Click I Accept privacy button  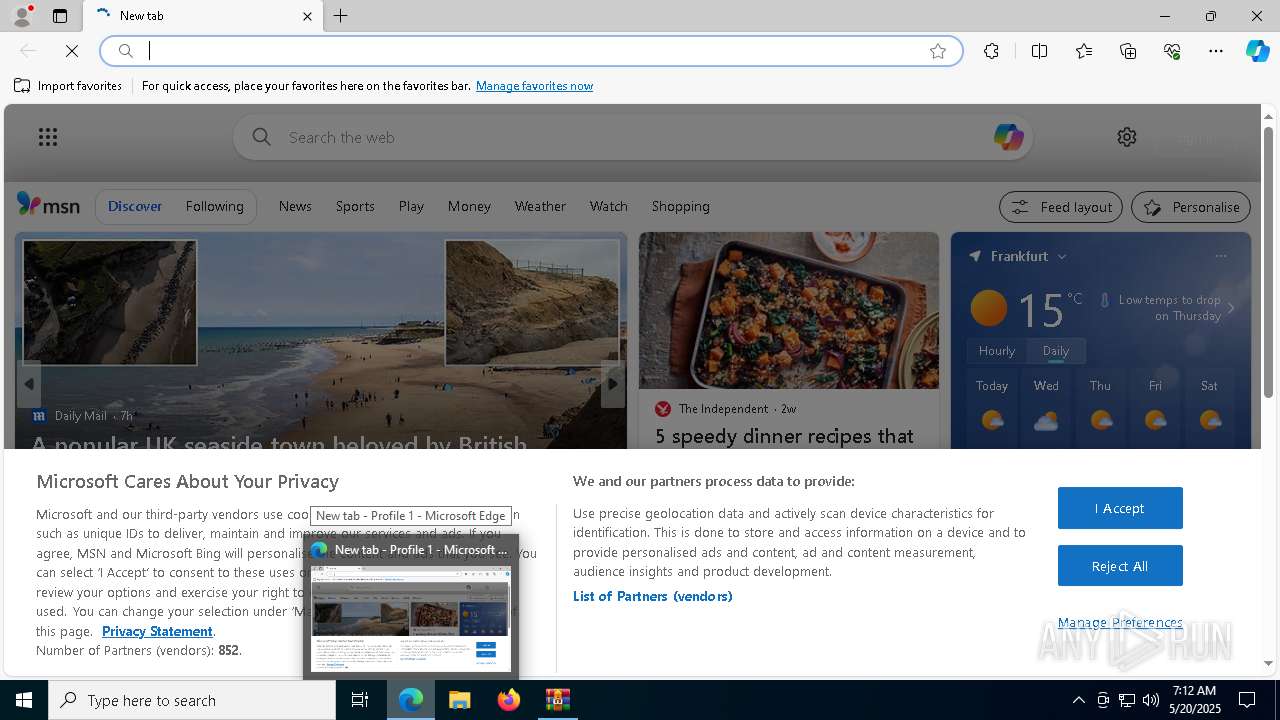coord(1120,508)
